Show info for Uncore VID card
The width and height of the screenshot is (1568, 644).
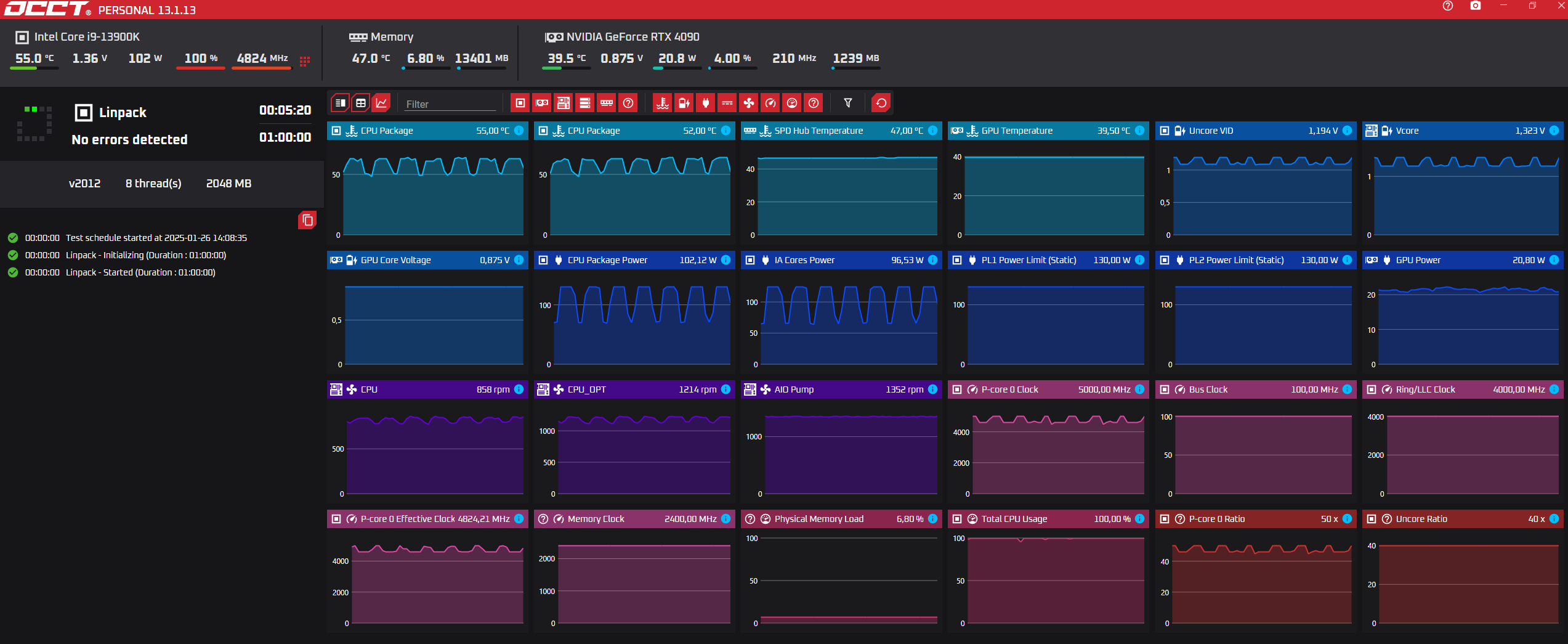1348,131
